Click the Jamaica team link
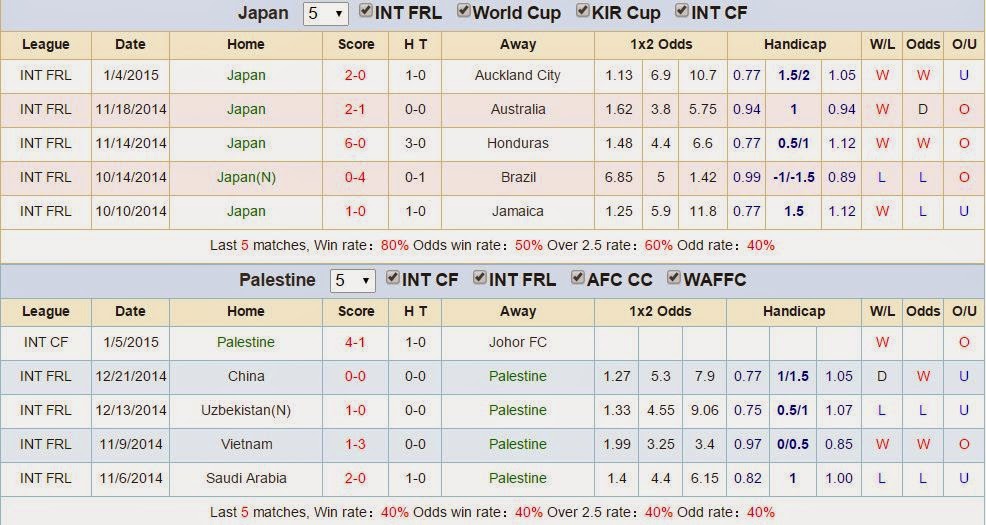Screen dimensions: 986x525 tap(518, 211)
